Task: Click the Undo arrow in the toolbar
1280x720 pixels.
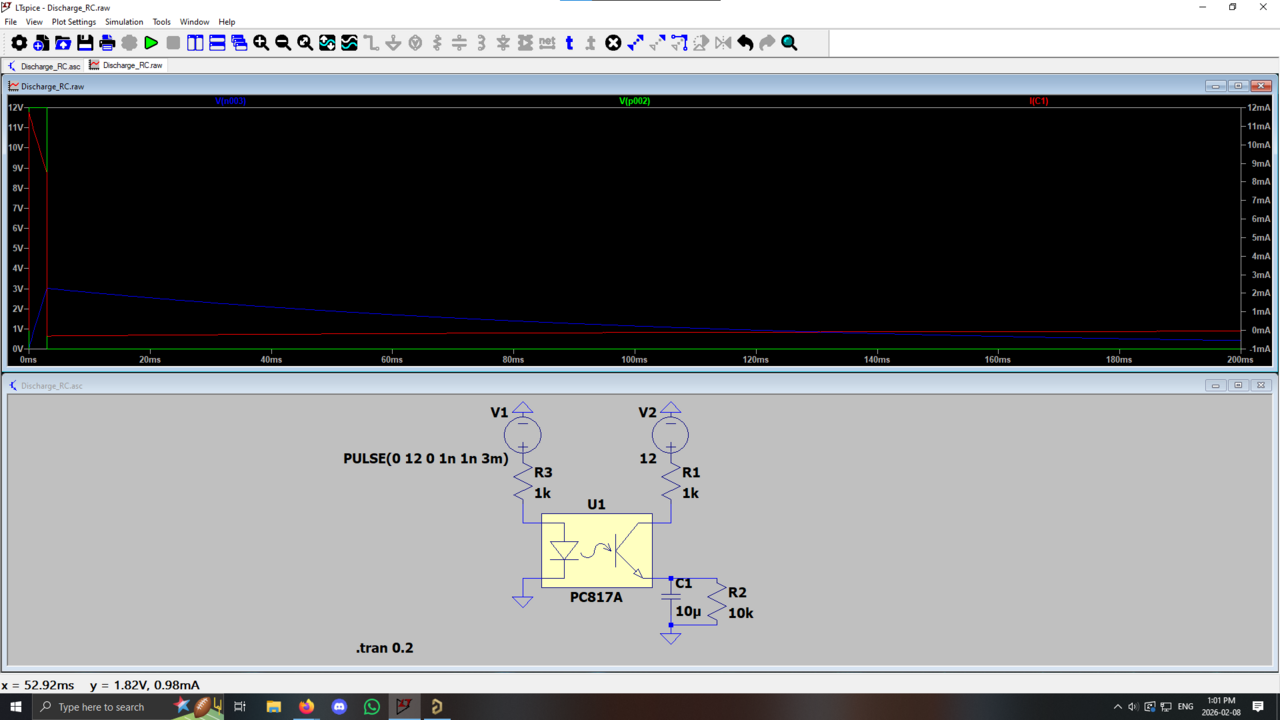Action: tap(745, 43)
